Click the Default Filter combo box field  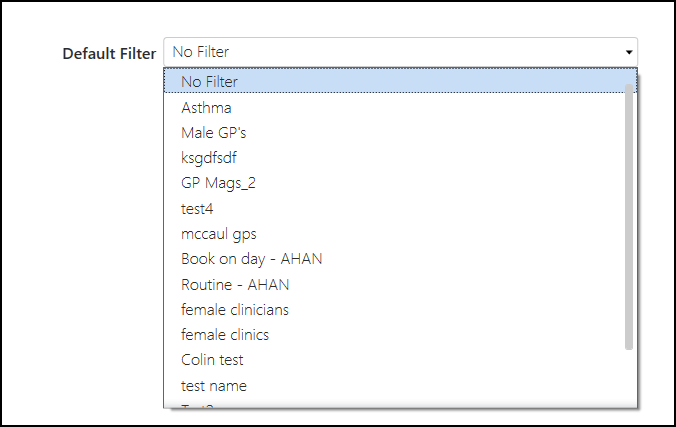tap(390, 52)
